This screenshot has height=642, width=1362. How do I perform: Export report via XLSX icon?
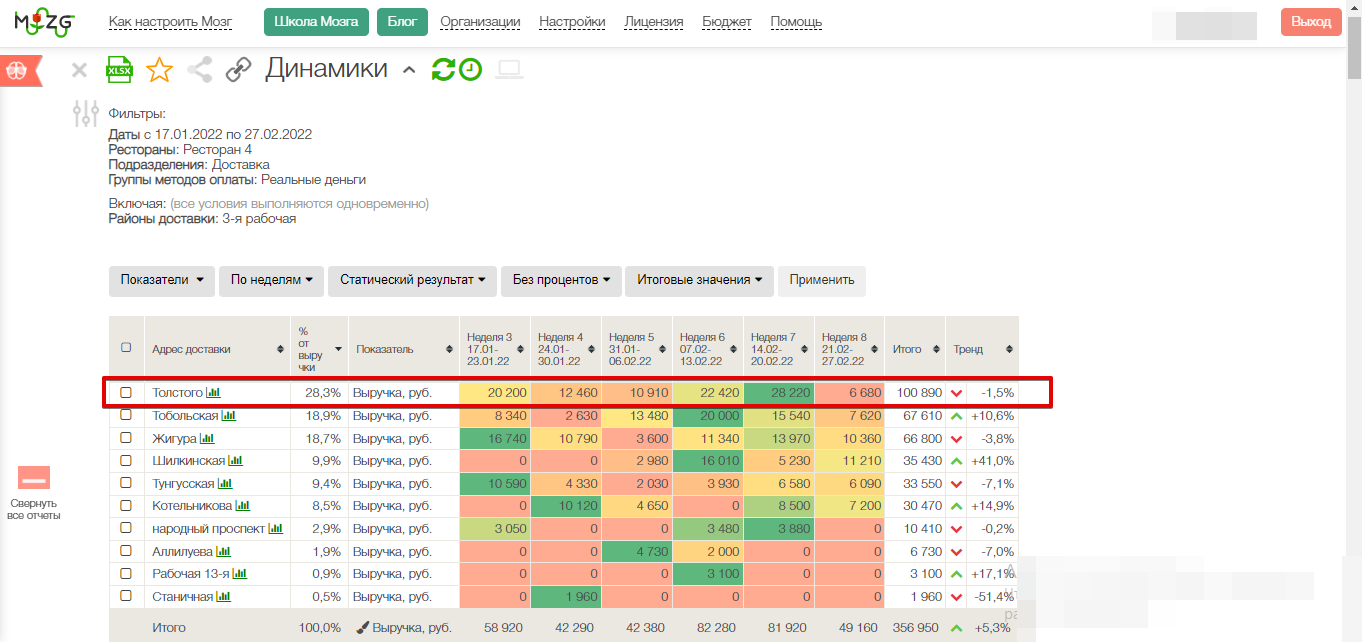pos(120,70)
